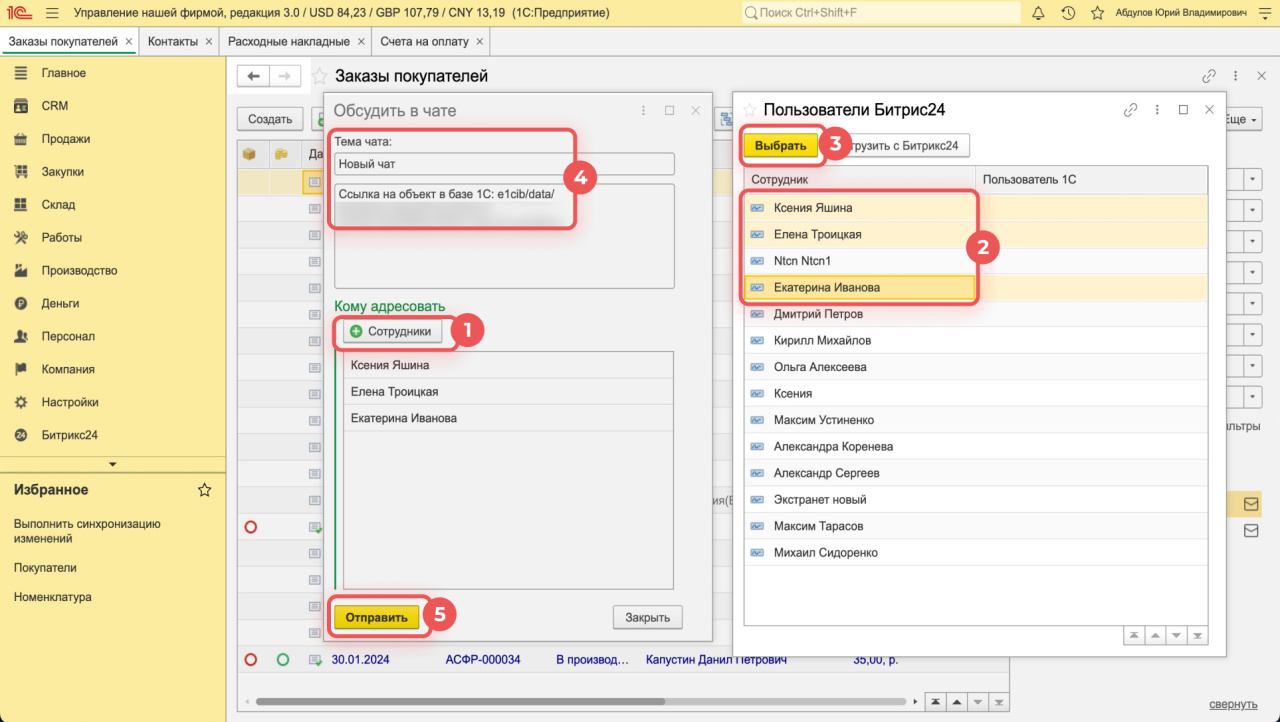
Task: Click the "Деньги" ruble icon
Action: (x=21, y=304)
